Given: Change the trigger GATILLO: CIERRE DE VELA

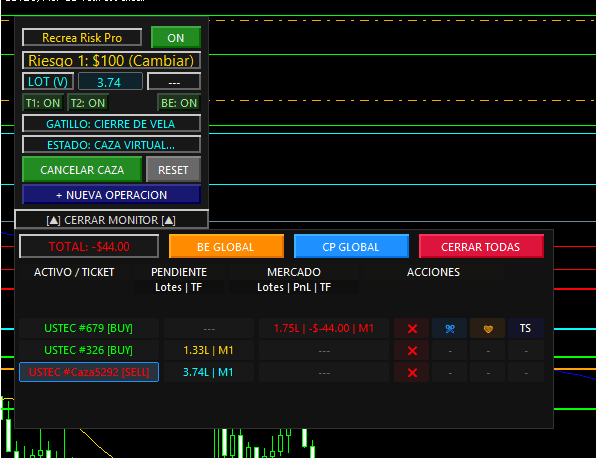Looking at the screenshot, I should tap(111, 124).
